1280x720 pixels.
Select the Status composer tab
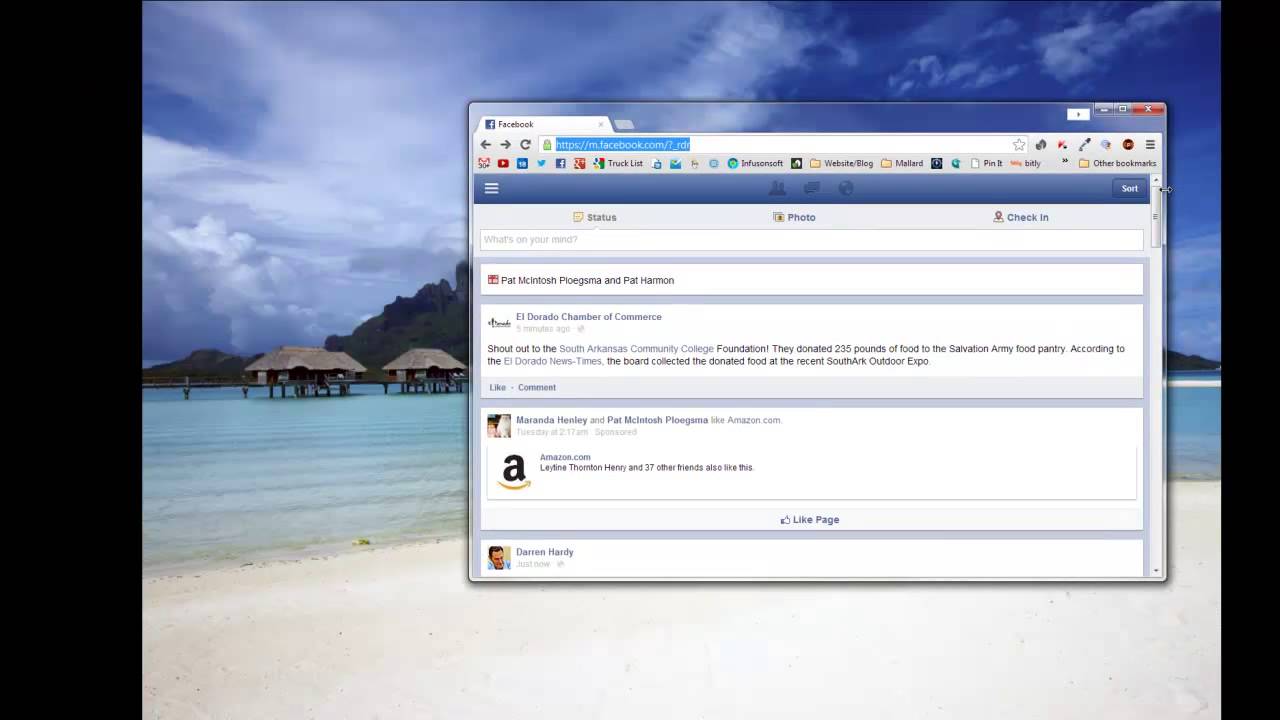pos(594,217)
